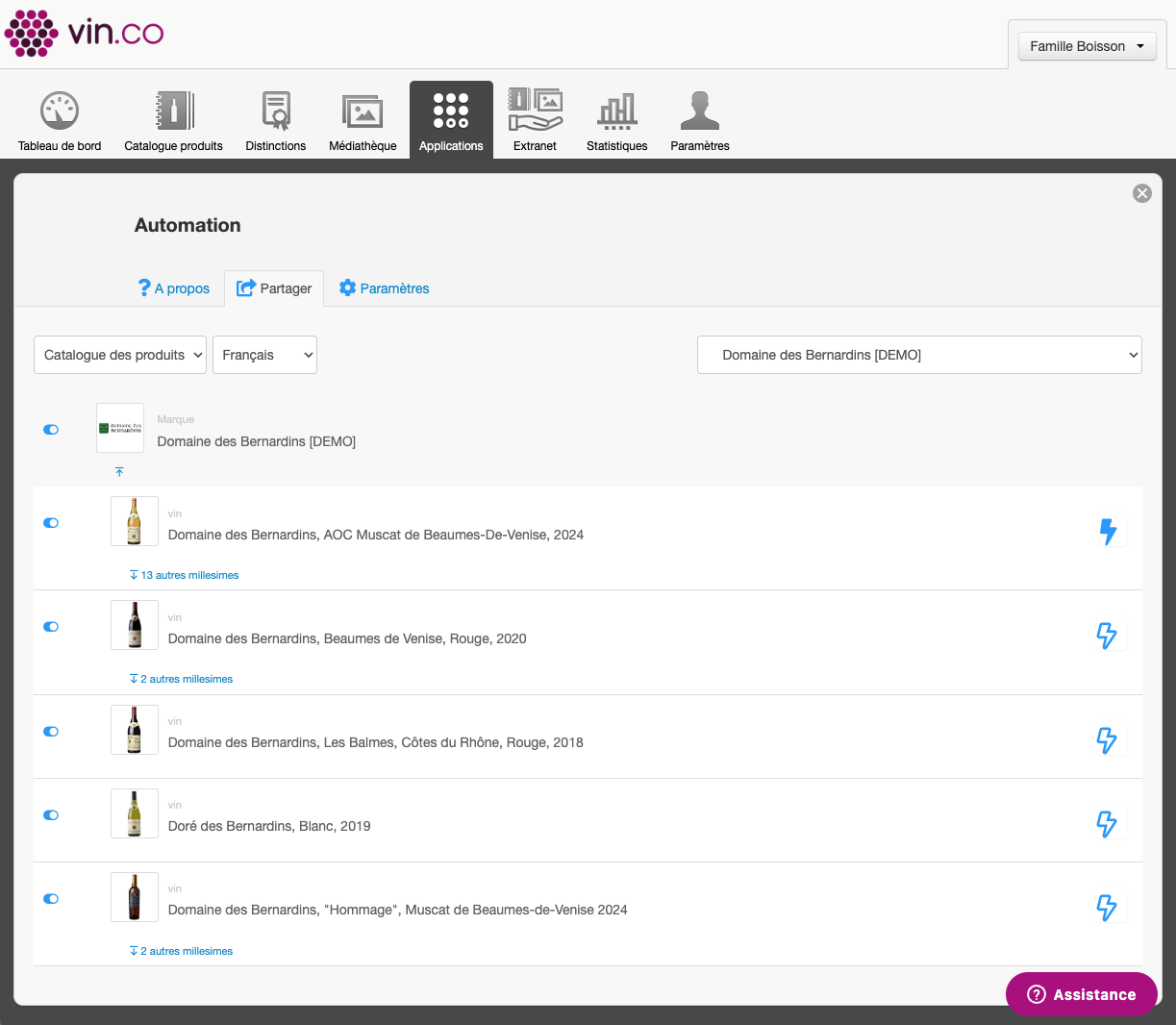Click lightning icon for Hommage Muscat 2024
The image size is (1176, 1025).
point(1108,908)
